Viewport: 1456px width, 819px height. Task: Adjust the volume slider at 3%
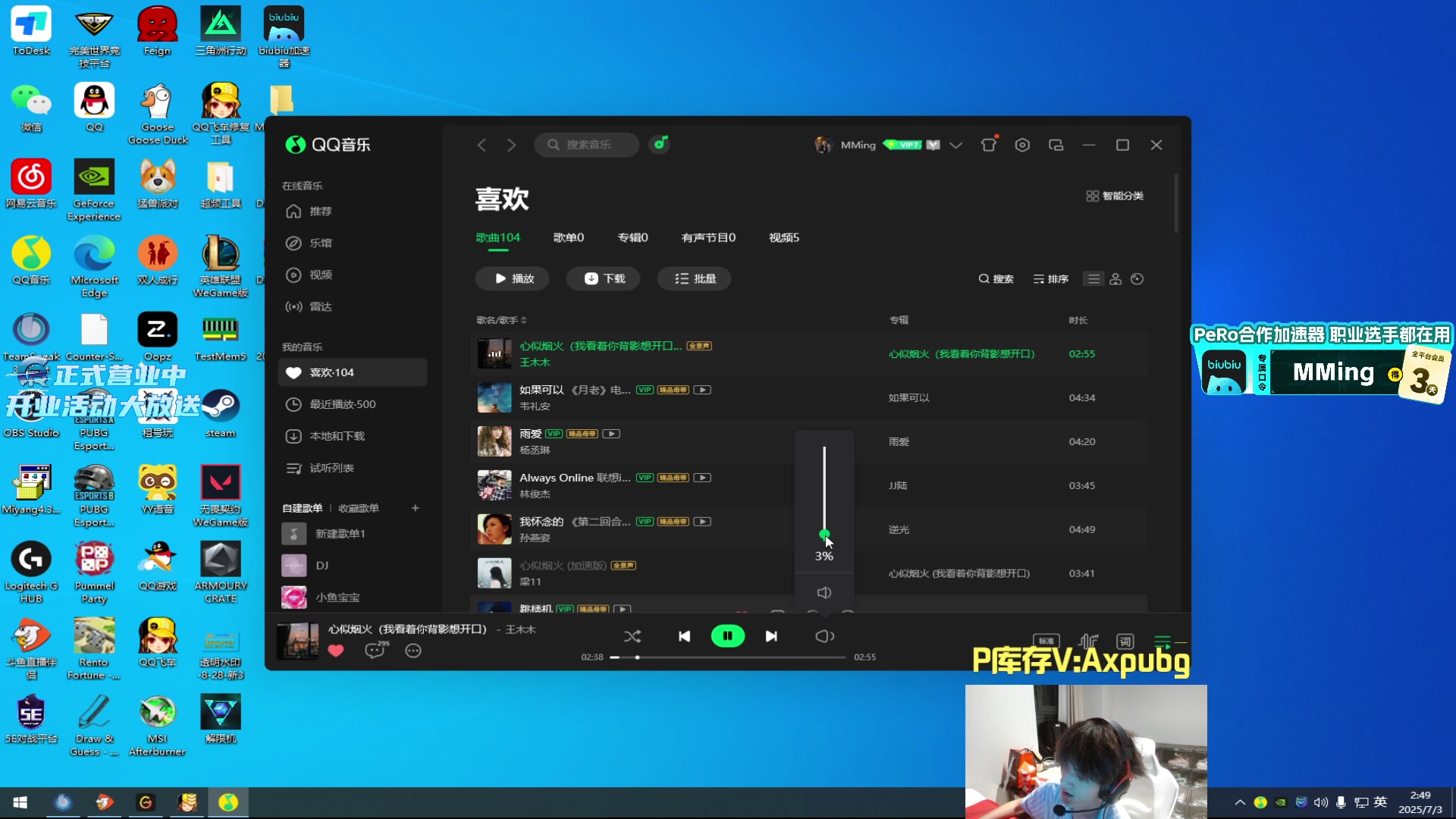point(824,535)
